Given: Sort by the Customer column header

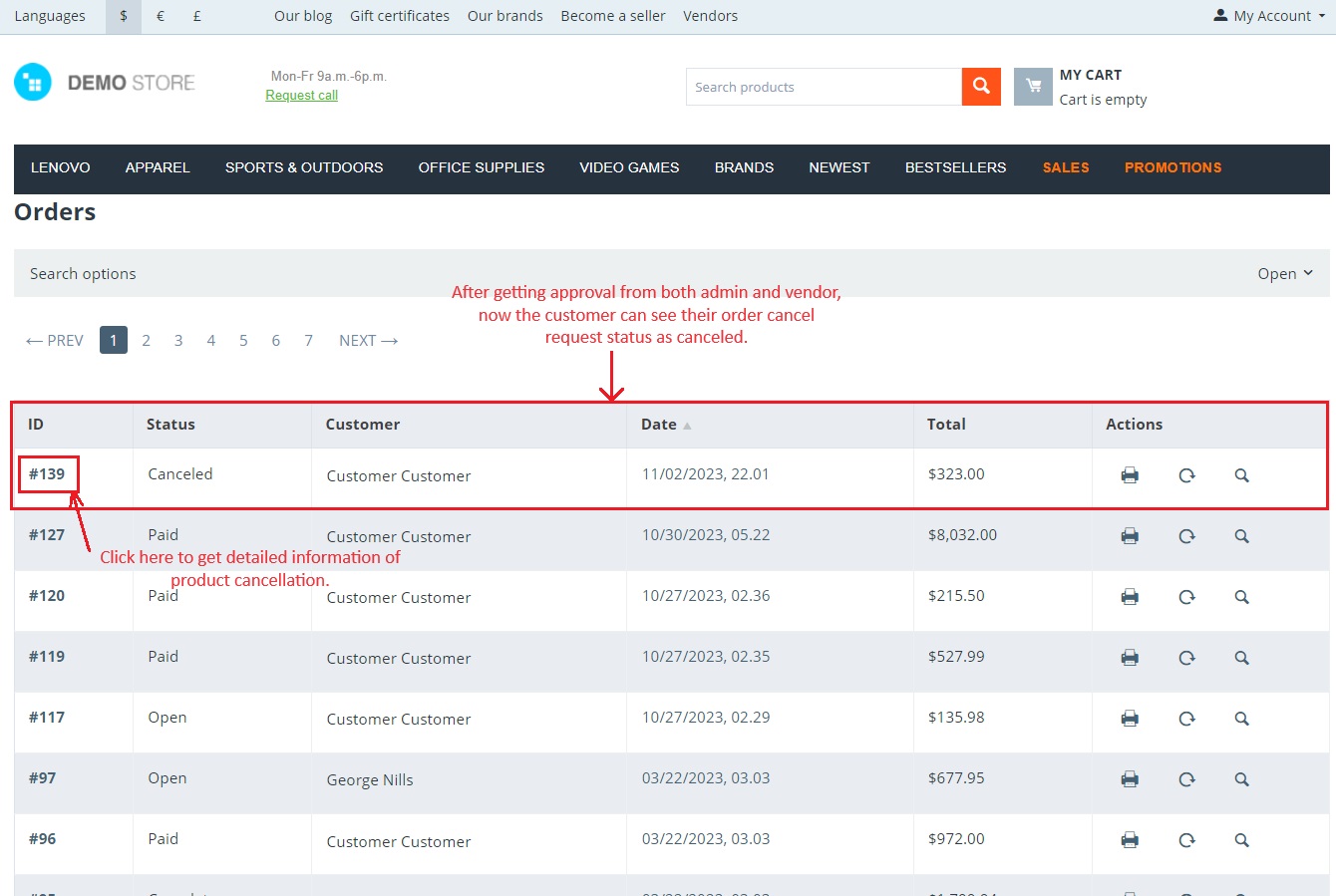Looking at the screenshot, I should (x=363, y=425).
